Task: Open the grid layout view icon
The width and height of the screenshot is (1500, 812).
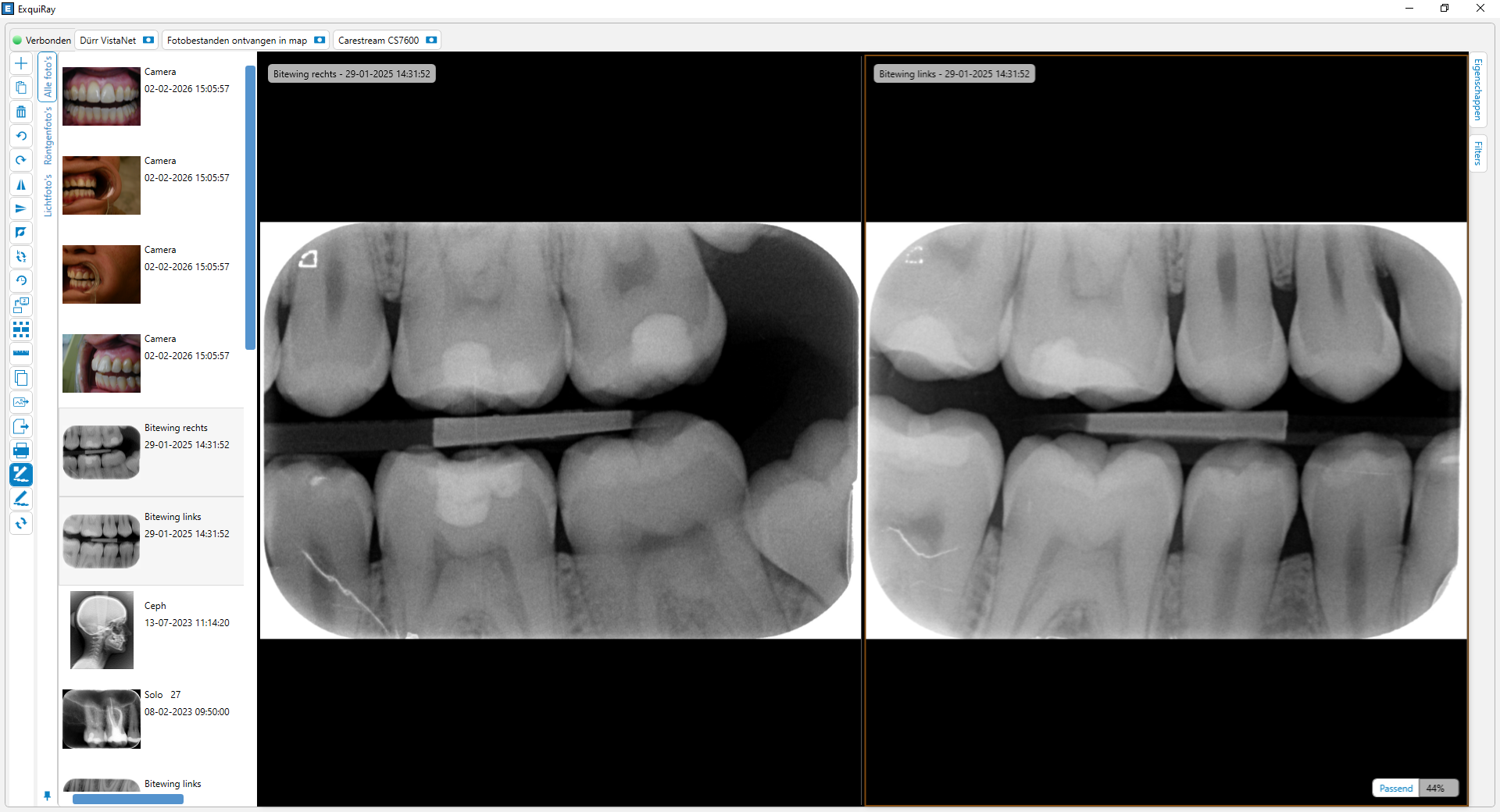Action: (x=21, y=329)
